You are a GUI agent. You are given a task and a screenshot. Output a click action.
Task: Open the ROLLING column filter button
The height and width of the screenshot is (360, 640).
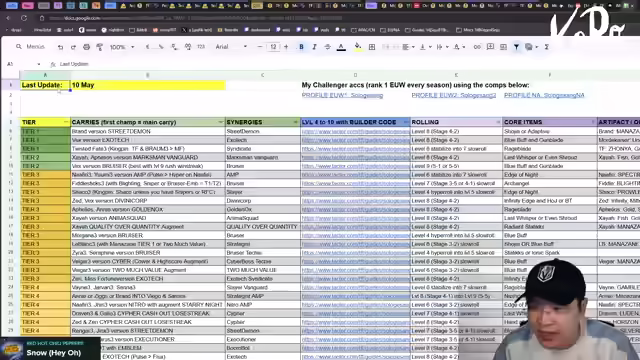tap(498, 122)
